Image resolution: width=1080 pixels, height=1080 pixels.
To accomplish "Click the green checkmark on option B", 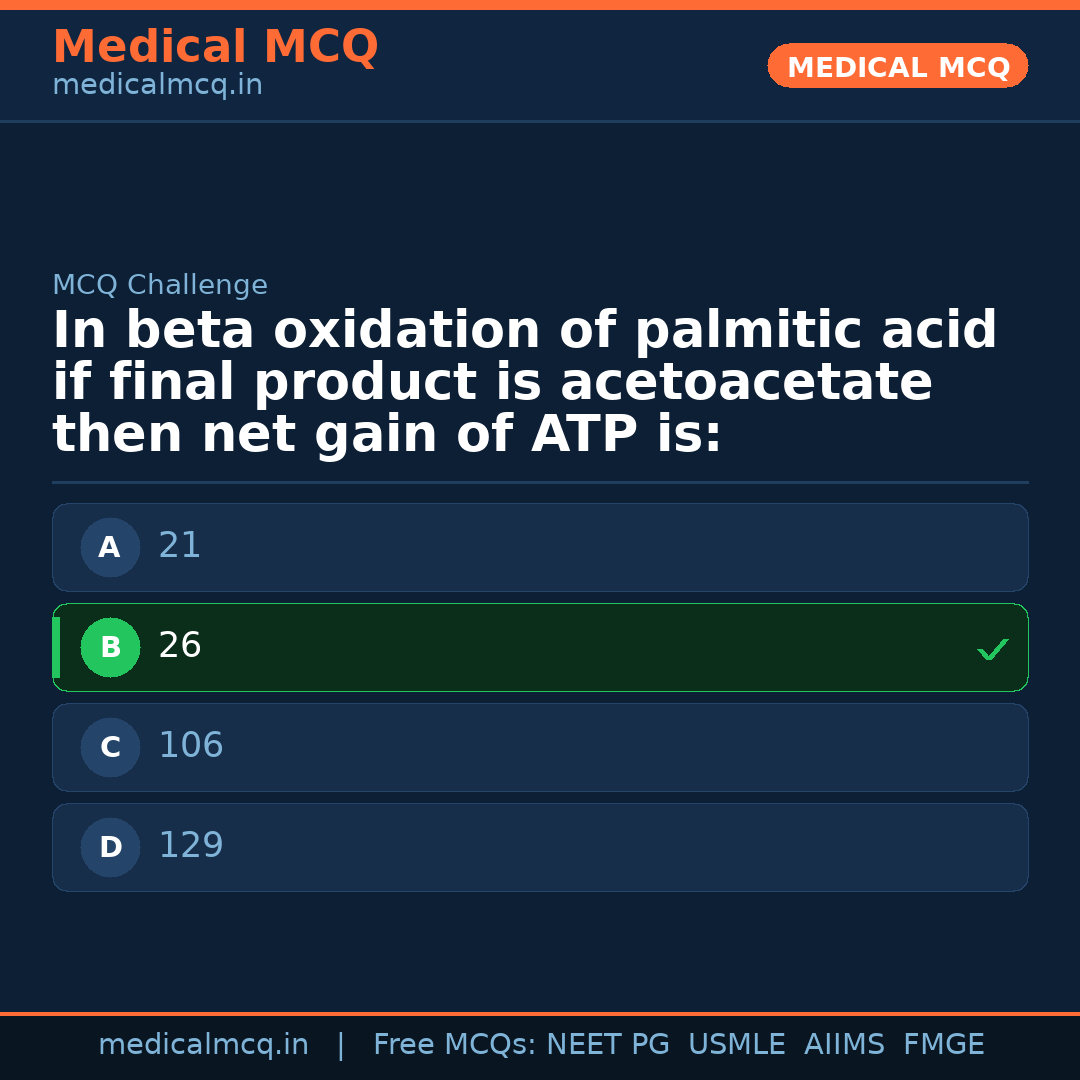I will (x=992, y=649).
